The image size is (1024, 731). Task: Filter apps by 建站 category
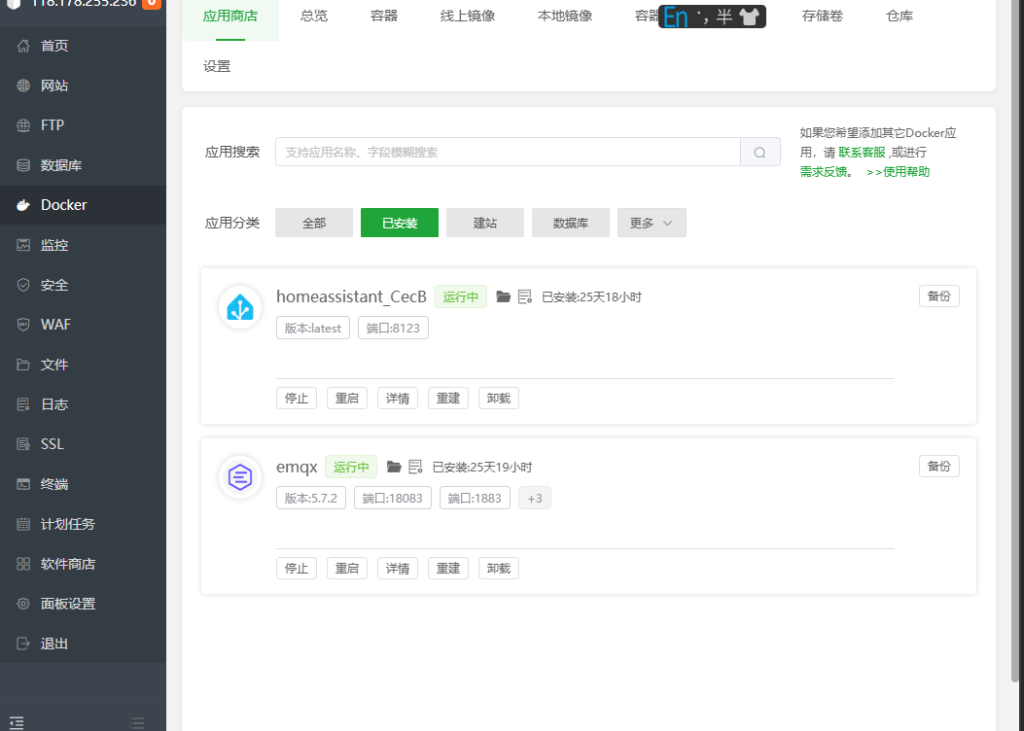click(485, 223)
